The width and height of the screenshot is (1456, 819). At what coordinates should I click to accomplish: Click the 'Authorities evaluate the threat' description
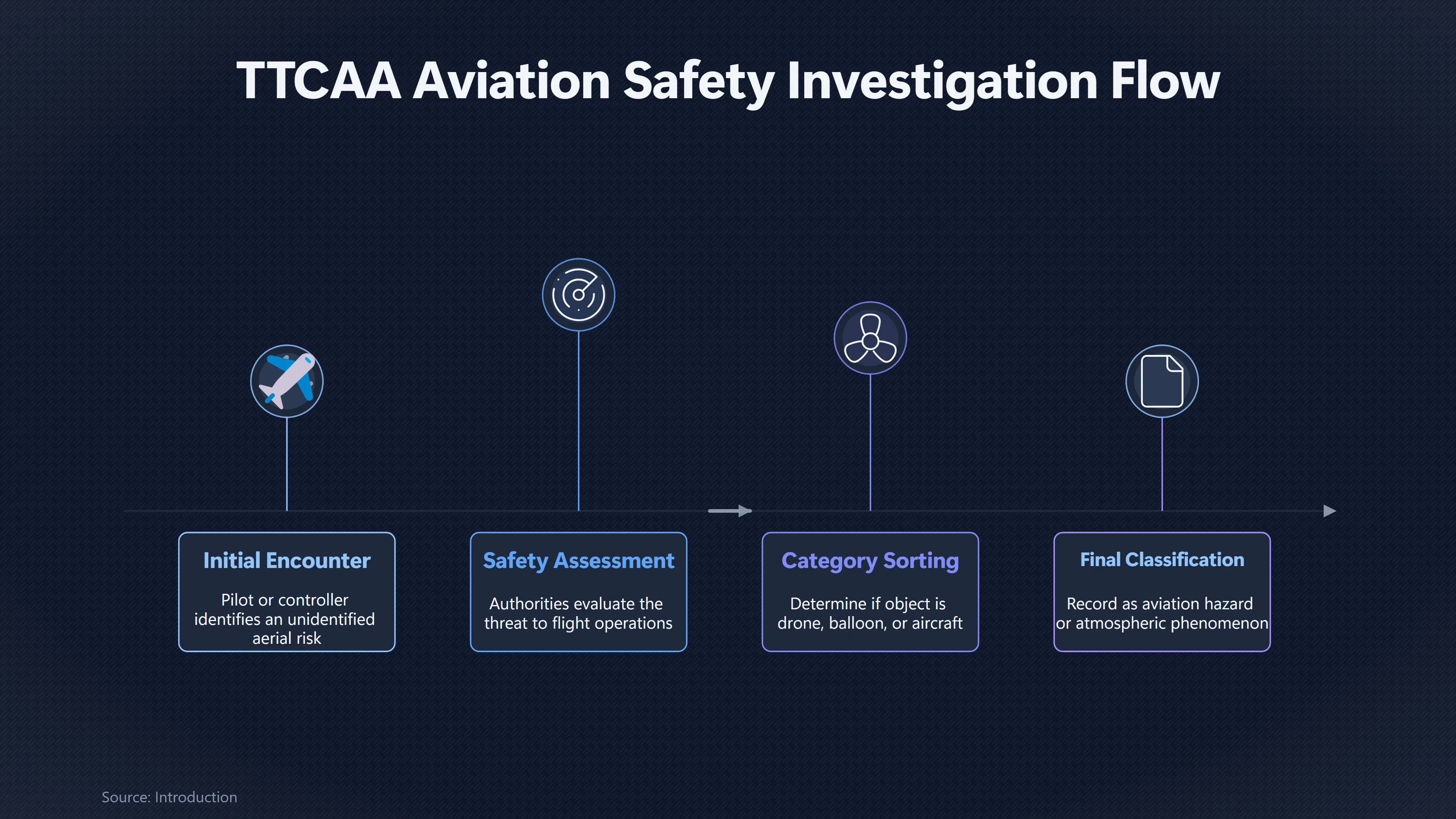click(x=578, y=613)
